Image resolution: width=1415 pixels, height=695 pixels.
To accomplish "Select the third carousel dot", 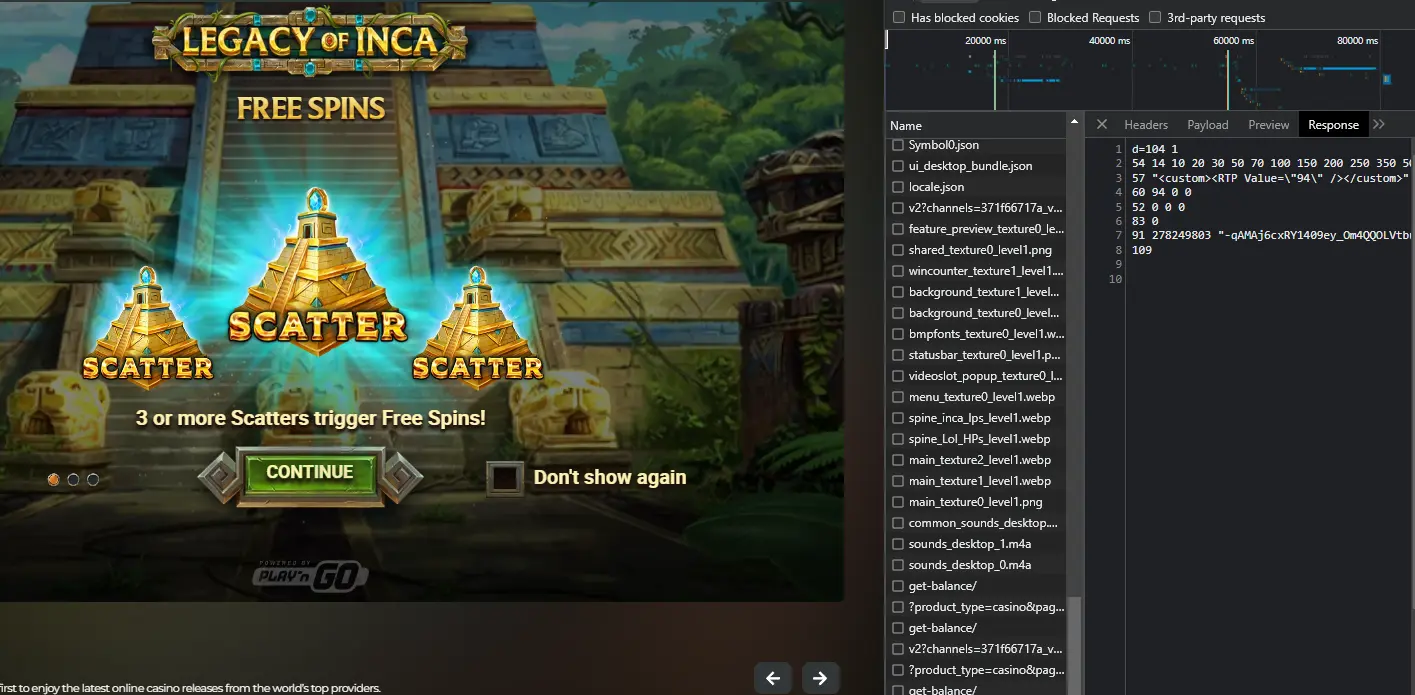I will 93,480.
